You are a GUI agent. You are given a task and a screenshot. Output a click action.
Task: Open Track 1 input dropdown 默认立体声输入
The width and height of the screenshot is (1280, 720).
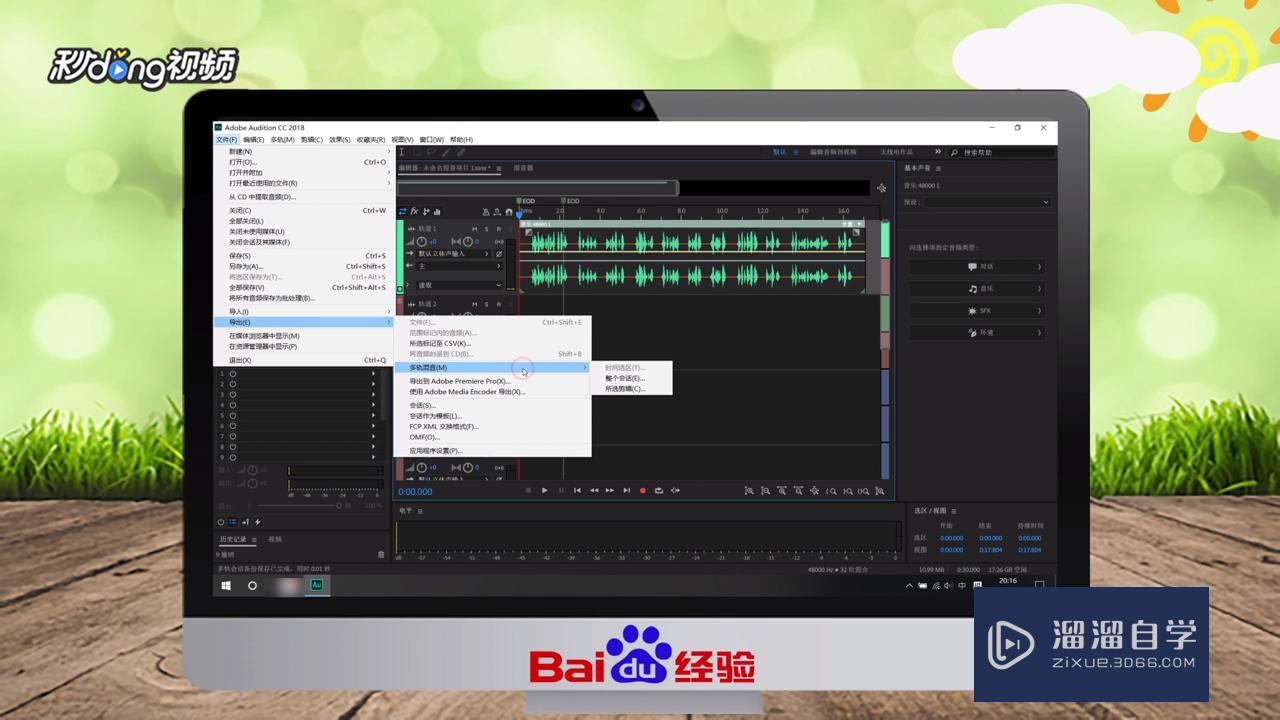(454, 254)
